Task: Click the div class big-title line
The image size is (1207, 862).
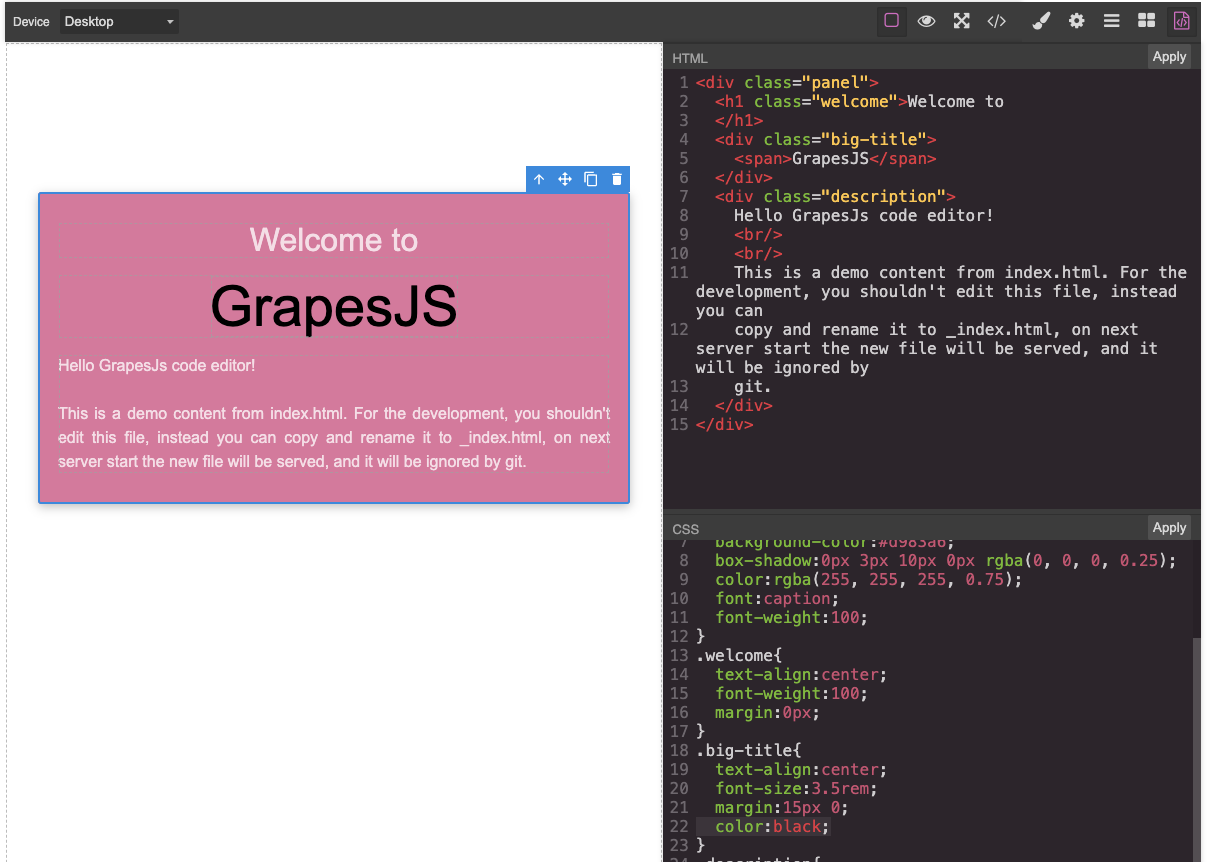Action: 825,140
